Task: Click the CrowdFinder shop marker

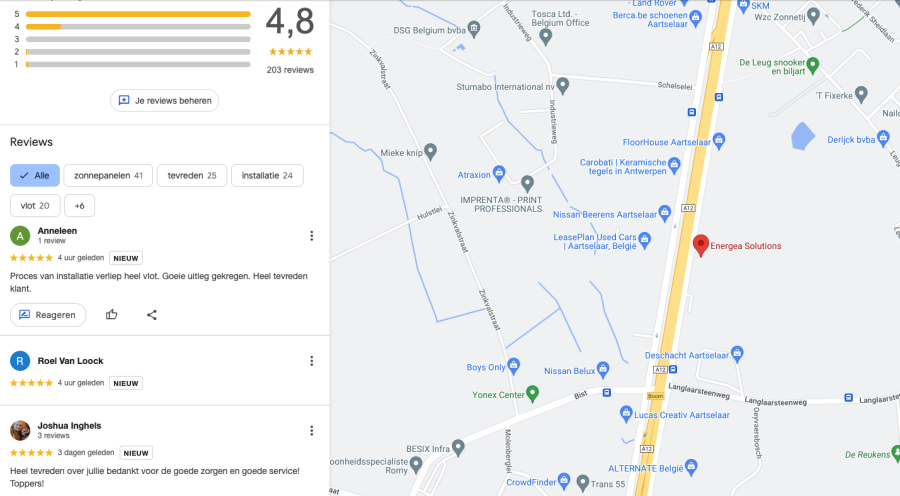Action: click(564, 481)
